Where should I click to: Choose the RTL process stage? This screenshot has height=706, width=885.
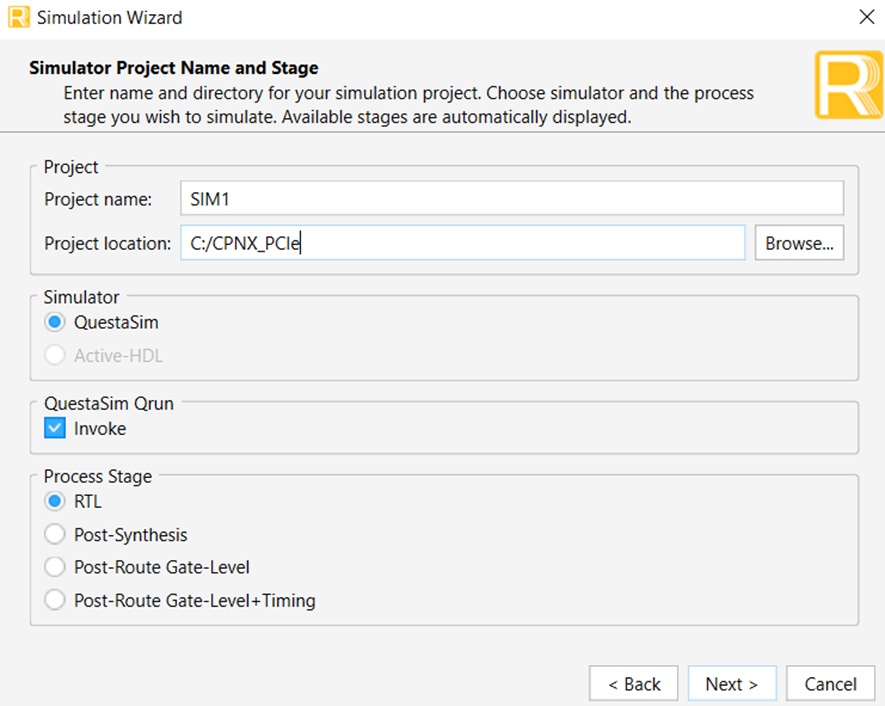coord(56,502)
